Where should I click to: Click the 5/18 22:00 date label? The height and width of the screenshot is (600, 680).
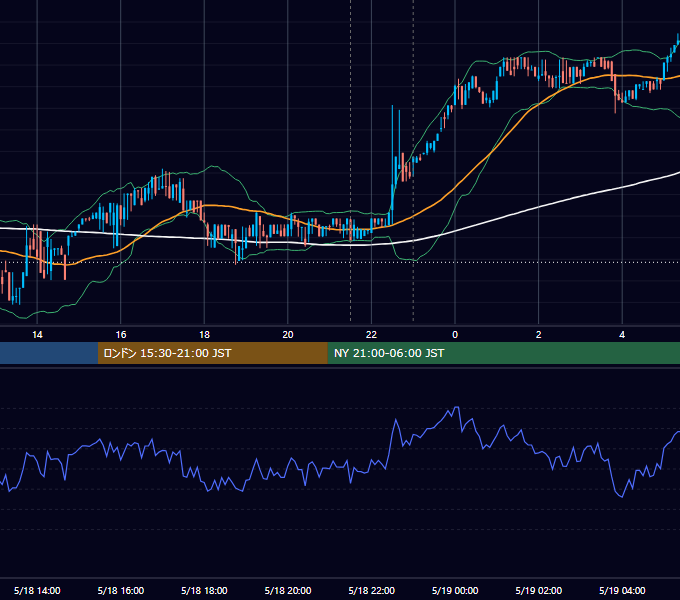pyautogui.click(x=372, y=590)
